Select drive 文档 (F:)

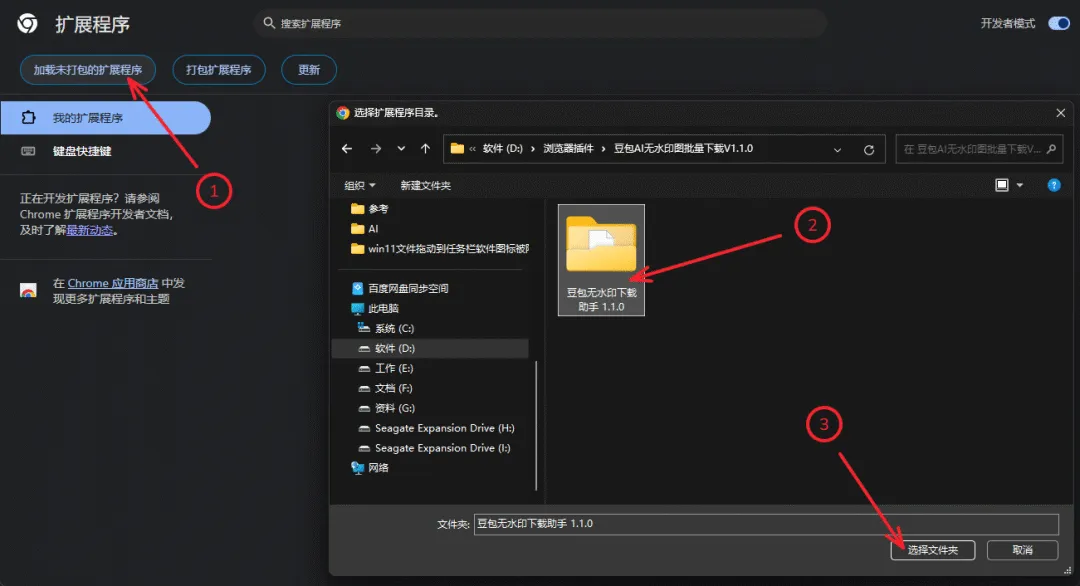click(386, 388)
